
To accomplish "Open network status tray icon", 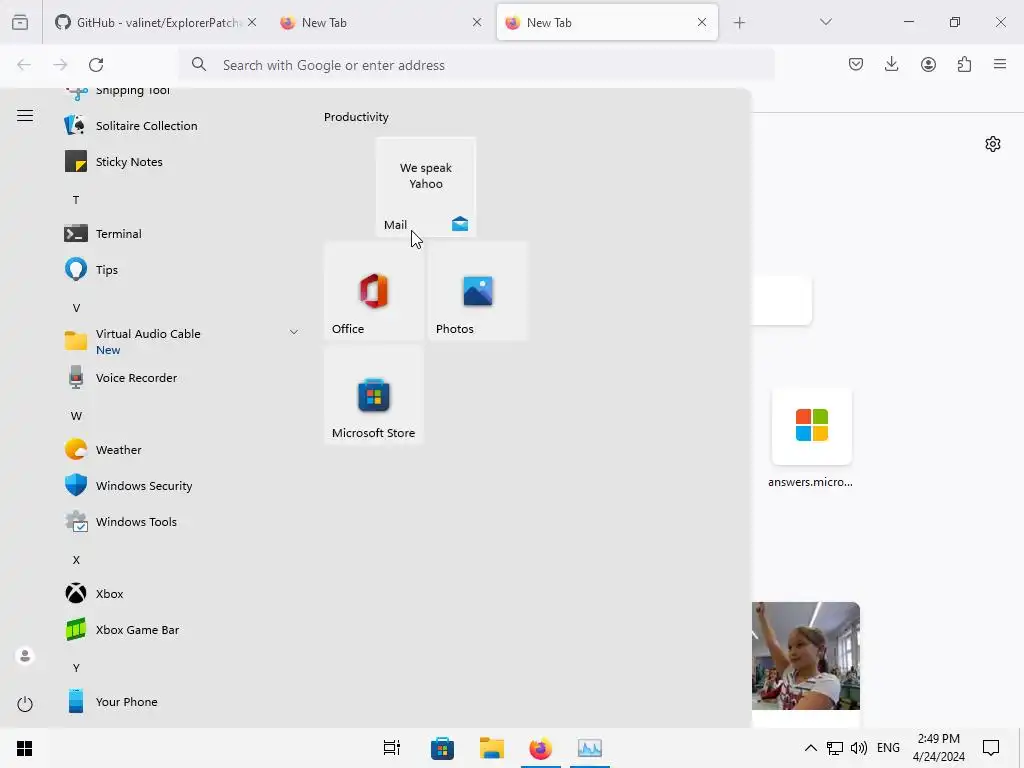I will pos(835,748).
